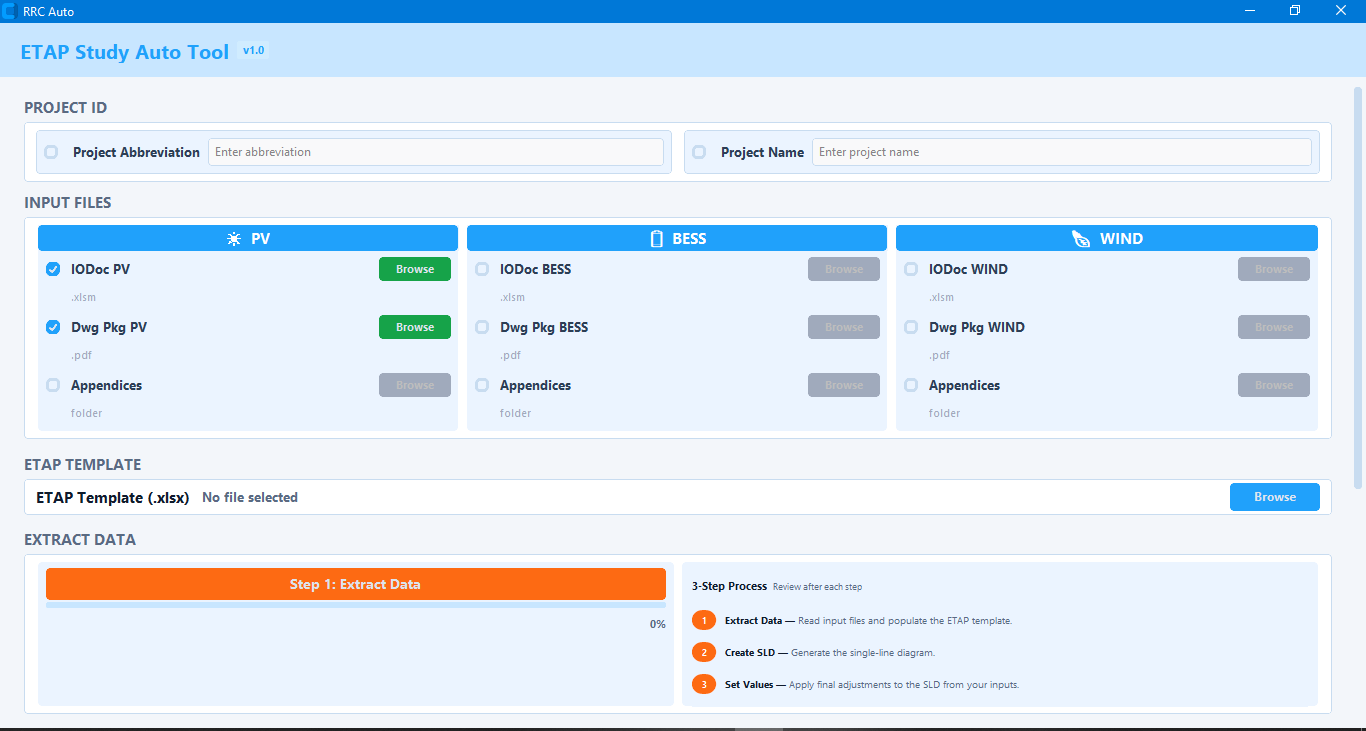Enable the Dwg Pkg WIND checkbox

click(x=911, y=327)
